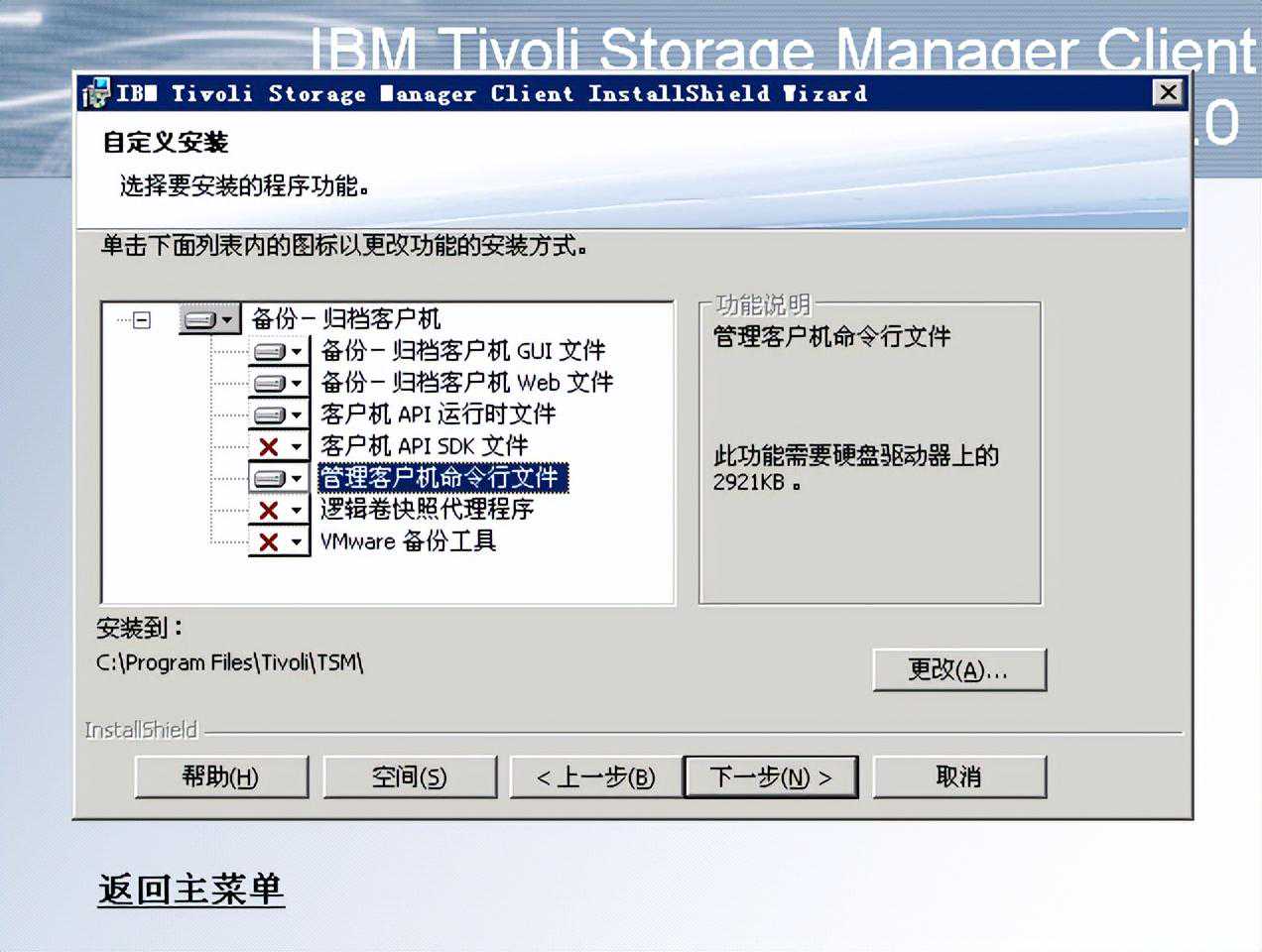Collapse the 备份-归档客户机 tree node
Viewport: 1262px width, 952px height.
coord(142,319)
